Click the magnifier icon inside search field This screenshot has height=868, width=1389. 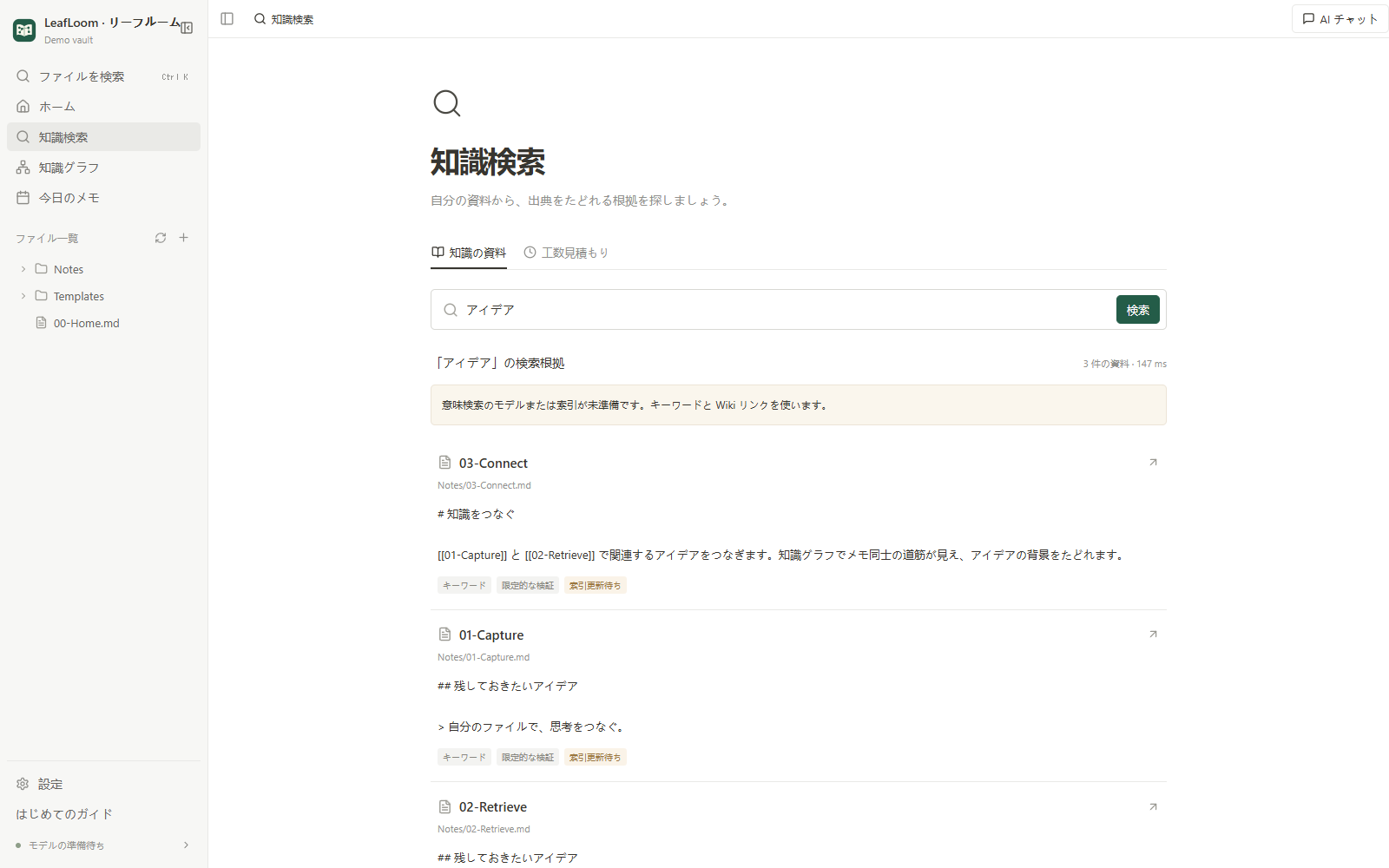coord(451,310)
